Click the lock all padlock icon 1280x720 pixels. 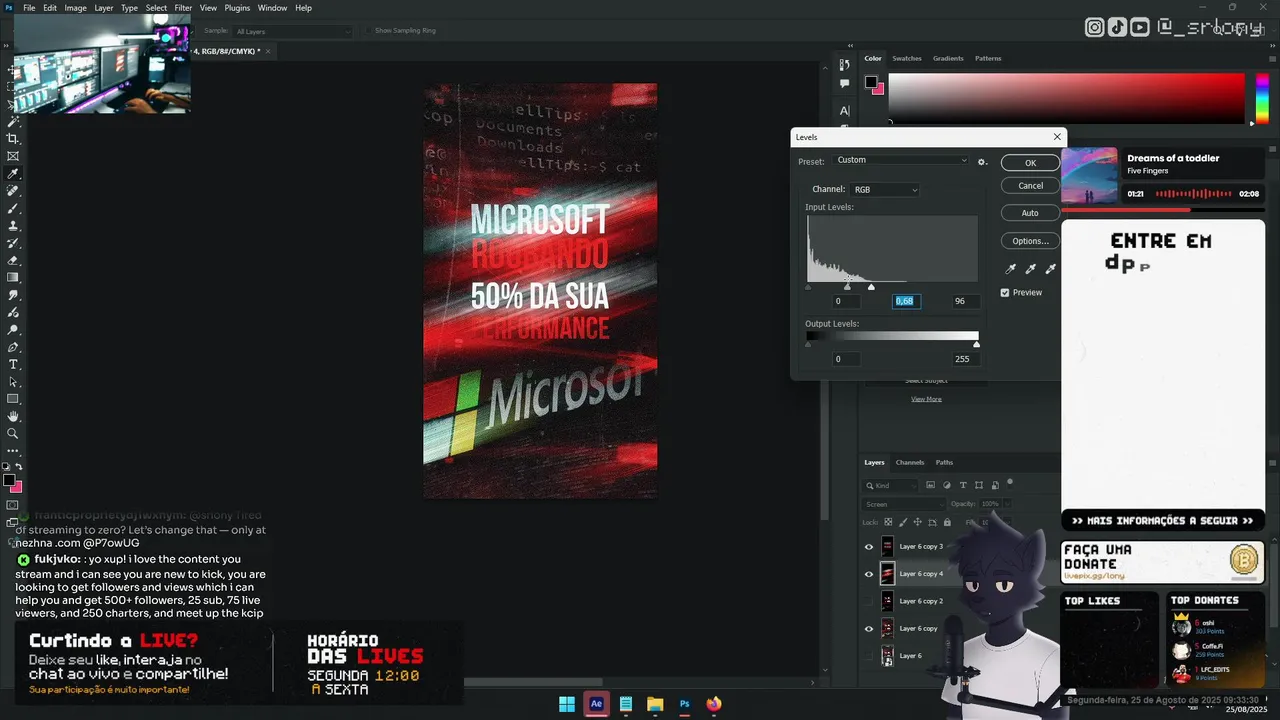point(946,522)
